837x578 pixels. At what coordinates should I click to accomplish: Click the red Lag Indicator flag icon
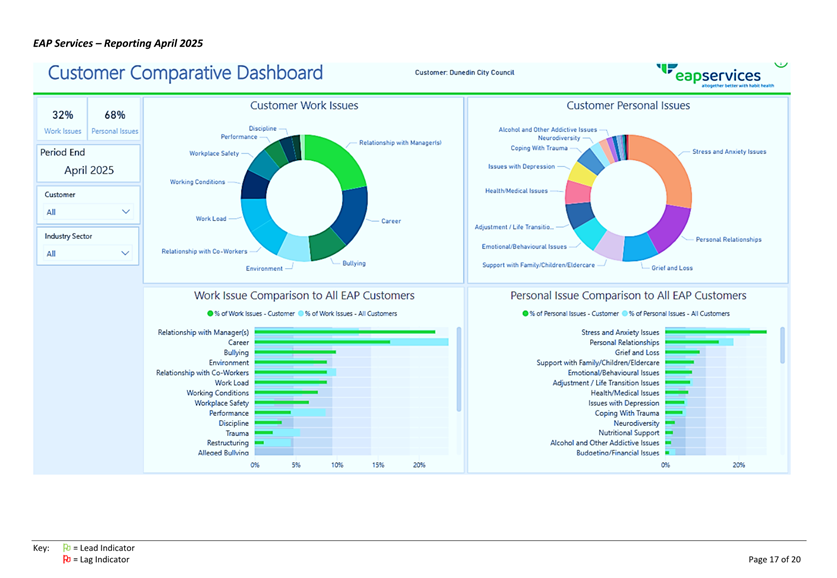click(x=67, y=559)
